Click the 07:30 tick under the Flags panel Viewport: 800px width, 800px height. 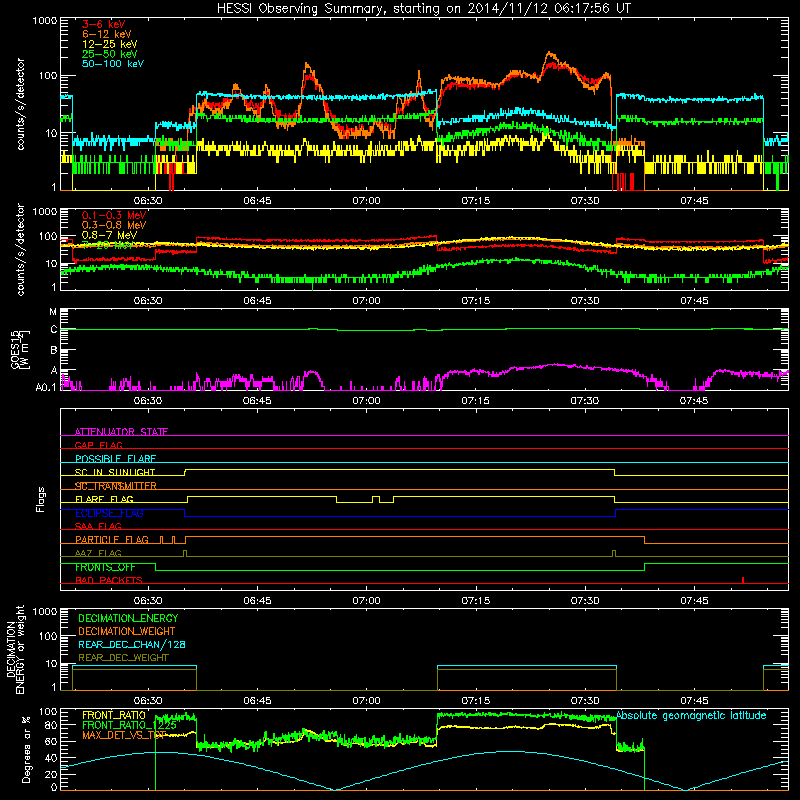(585, 601)
